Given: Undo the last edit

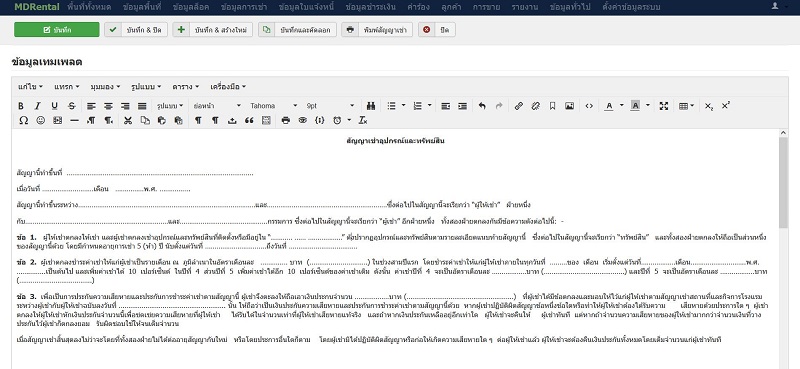Looking at the screenshot, I should click(482, 106).
